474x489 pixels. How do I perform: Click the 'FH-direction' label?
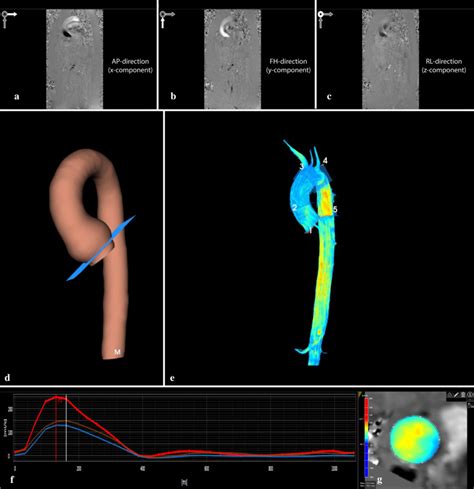coord(288,61)
